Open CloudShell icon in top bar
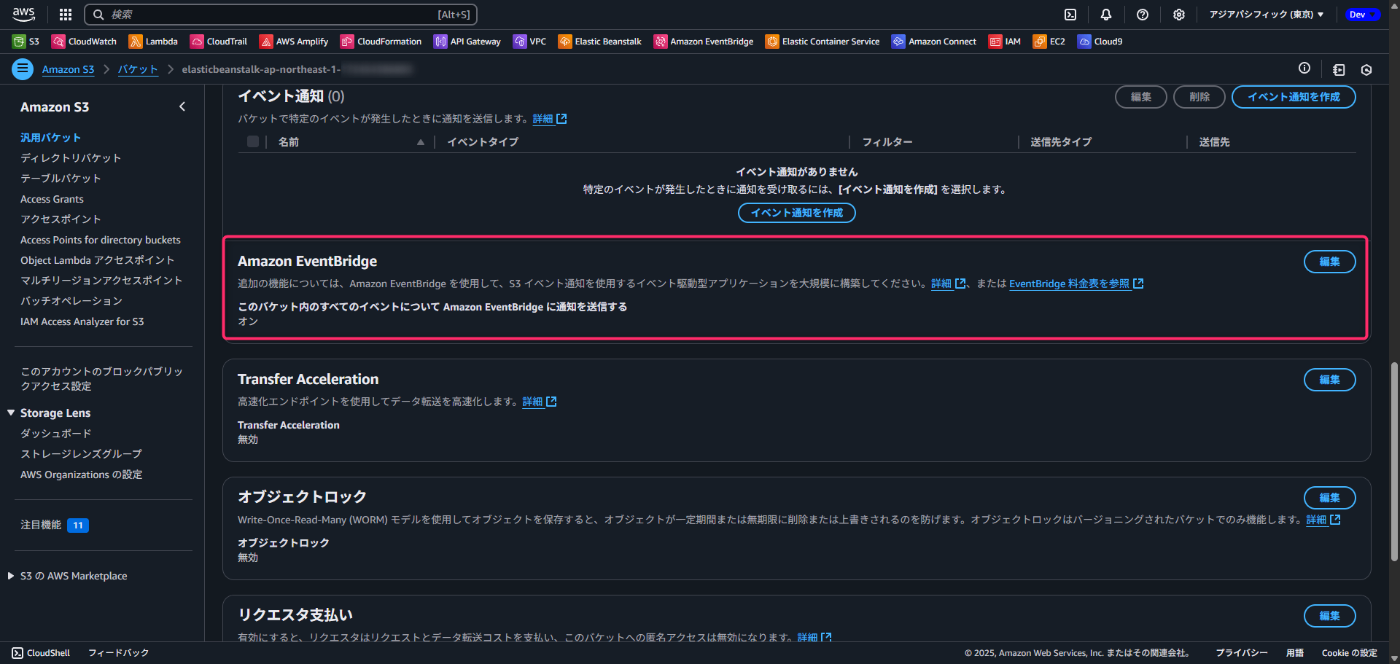This screenshot has height=664, width=1400. click(1069, 15)
